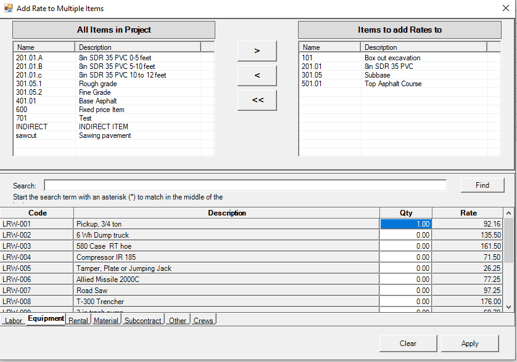This screenshot has height=362, width=517.
Task: Click the Code column header in rate grid
Action: 37,213
